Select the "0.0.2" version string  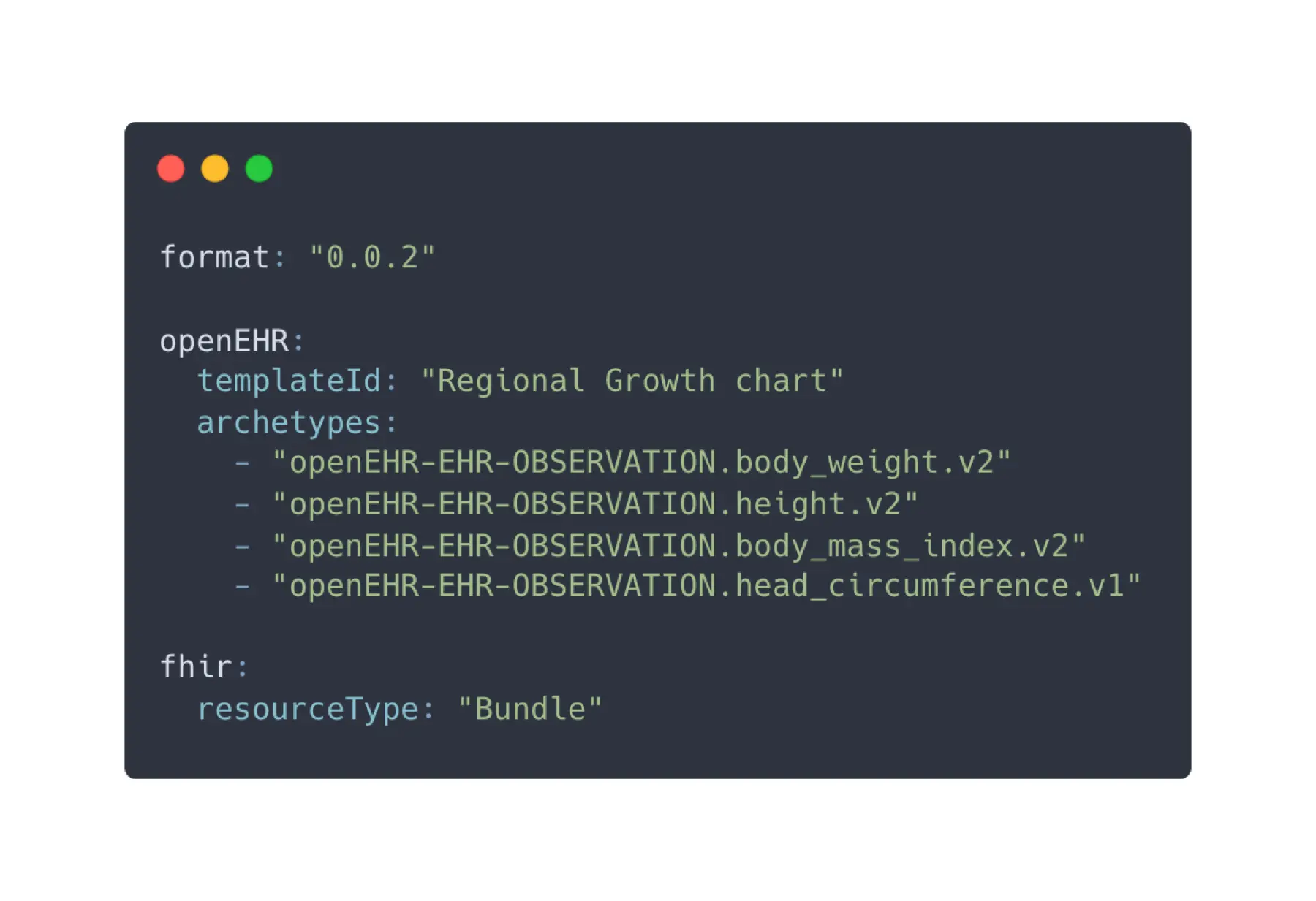(x=372, y=257)
